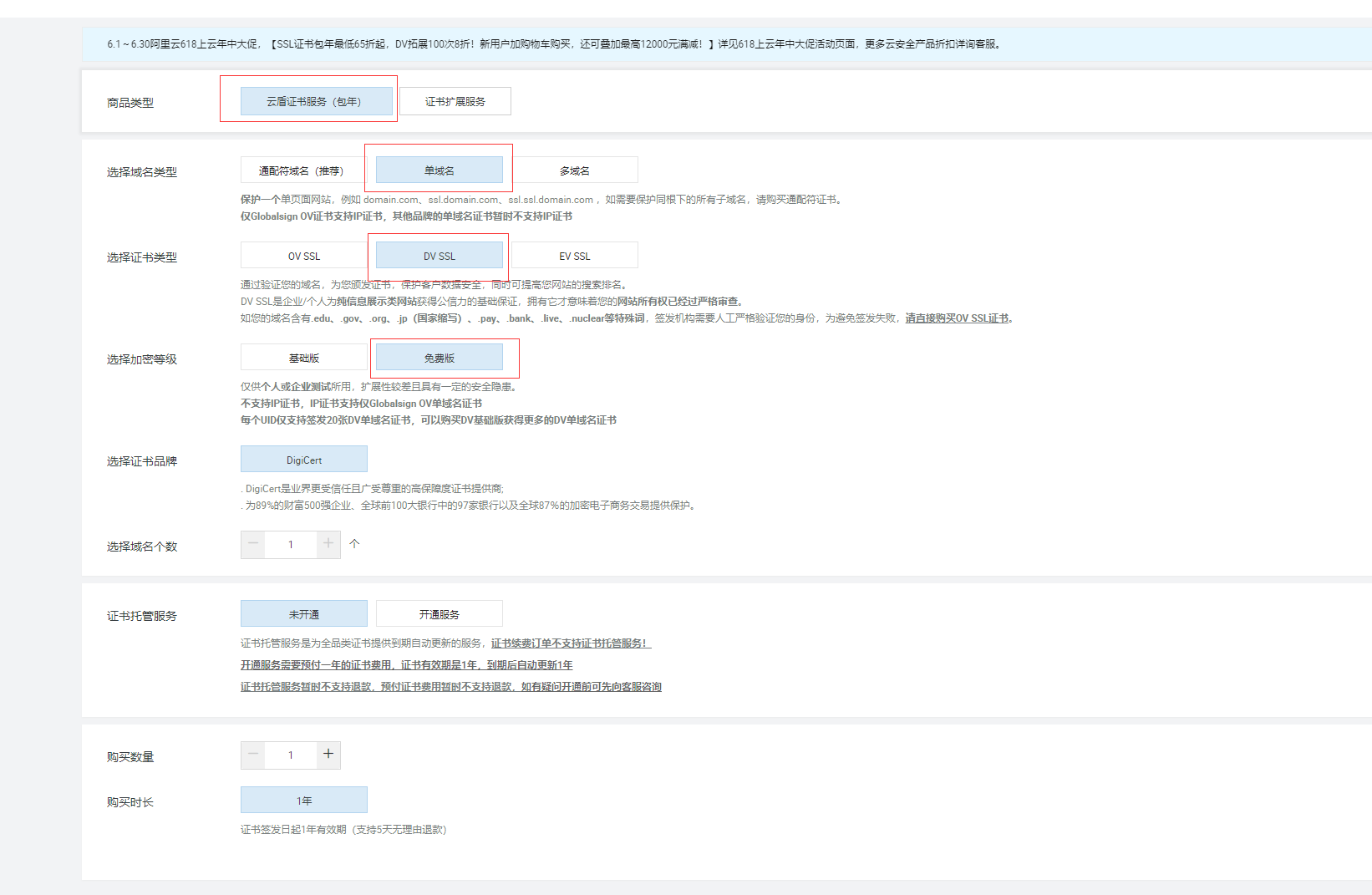This screenshot has width=1372, height=895.
Task: Choose DV SSL certificate type
Action: (440, 255)
